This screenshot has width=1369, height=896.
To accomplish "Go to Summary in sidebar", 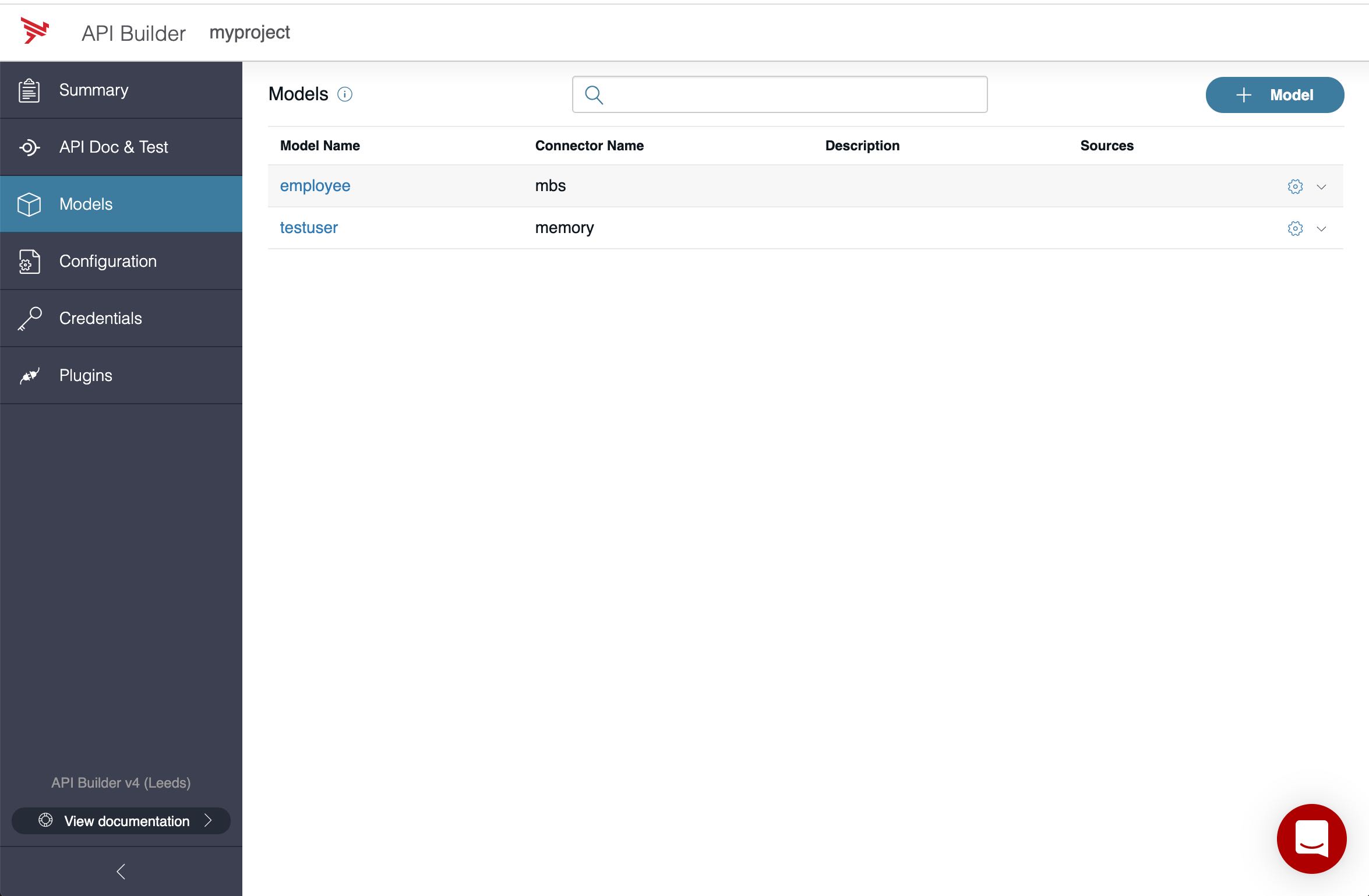I will pos(121,90).
